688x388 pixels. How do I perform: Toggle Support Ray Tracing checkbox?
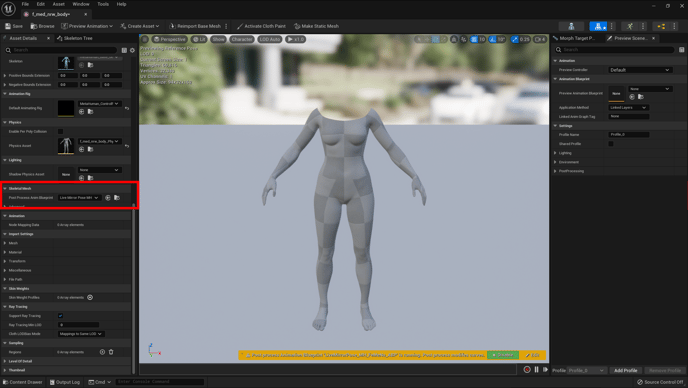click(61, 316)
